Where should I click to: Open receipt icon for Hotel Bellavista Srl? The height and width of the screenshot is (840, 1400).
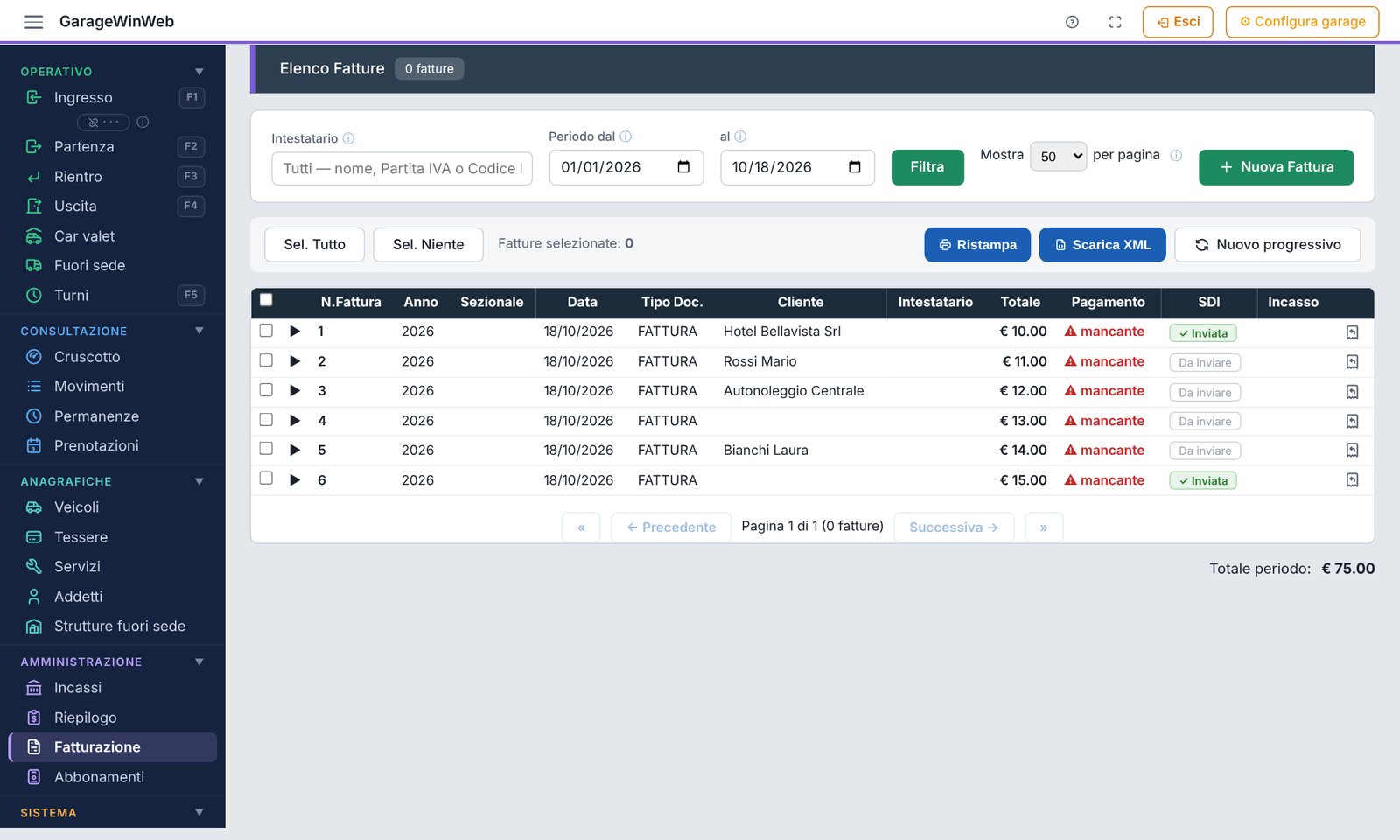pos(1352,332)
